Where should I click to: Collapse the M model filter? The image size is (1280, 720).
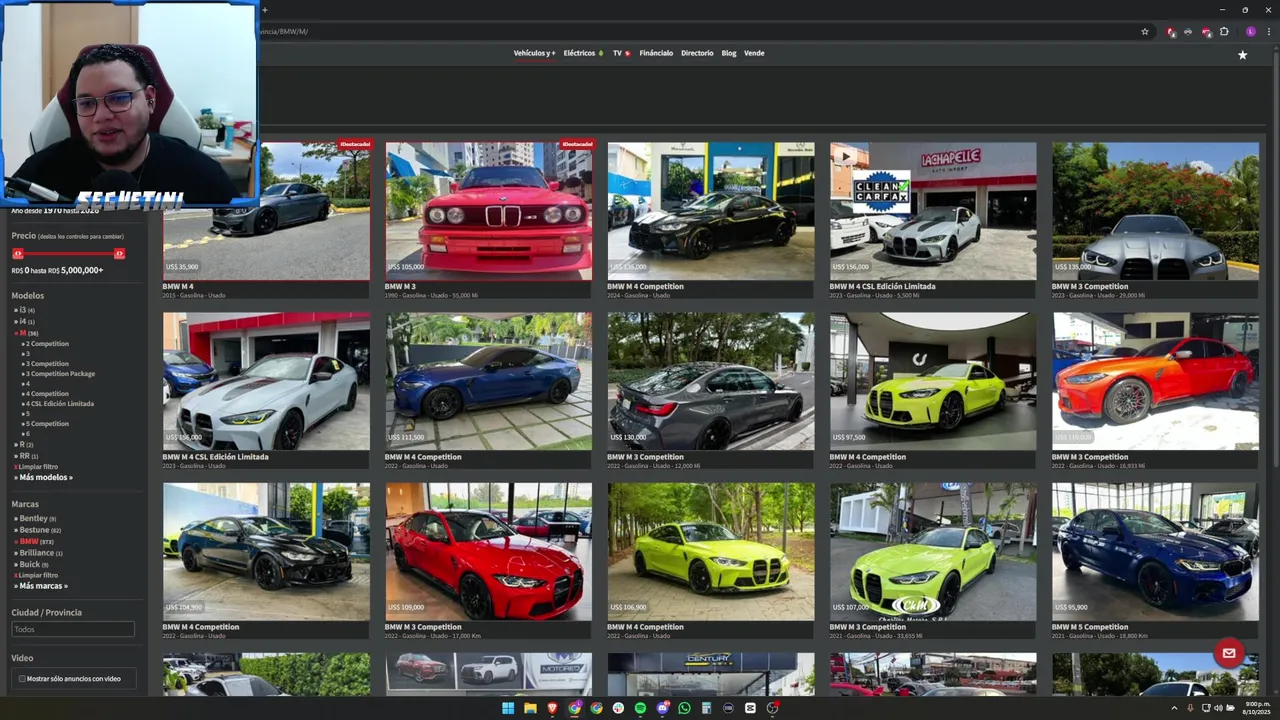coord(26,333)
